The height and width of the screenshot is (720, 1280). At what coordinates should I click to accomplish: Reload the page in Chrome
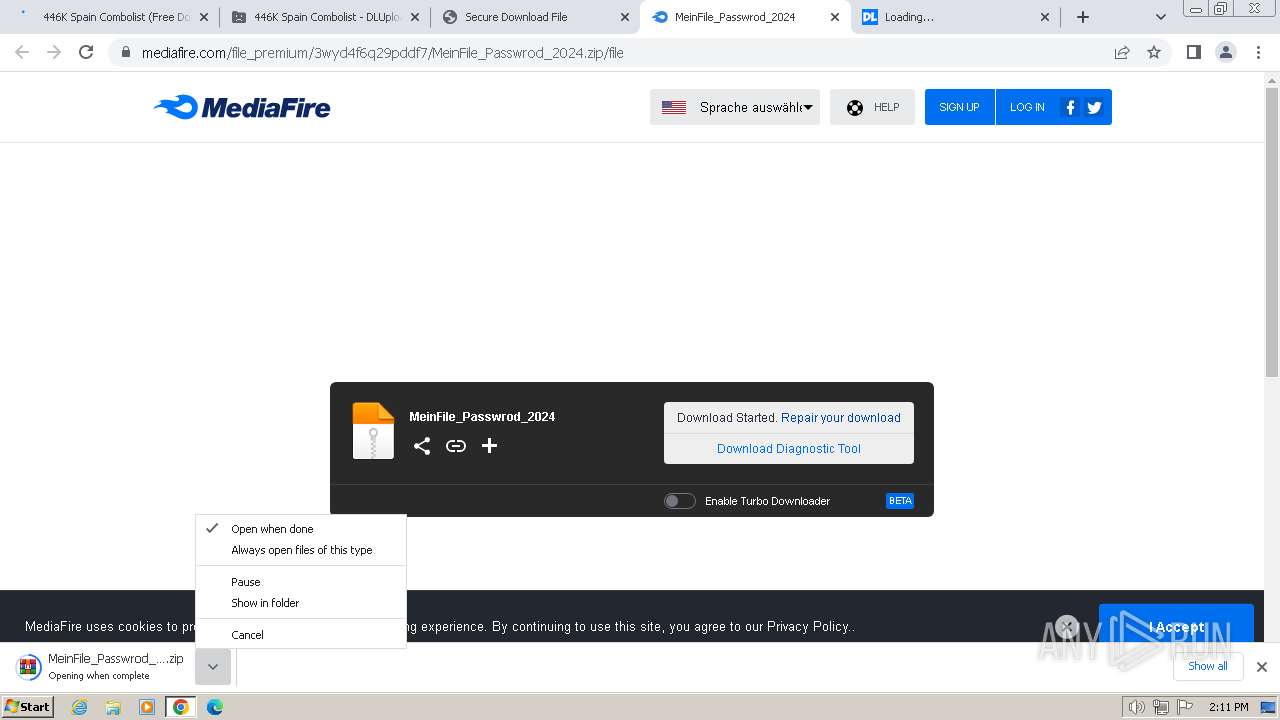[x=86, y=52]
